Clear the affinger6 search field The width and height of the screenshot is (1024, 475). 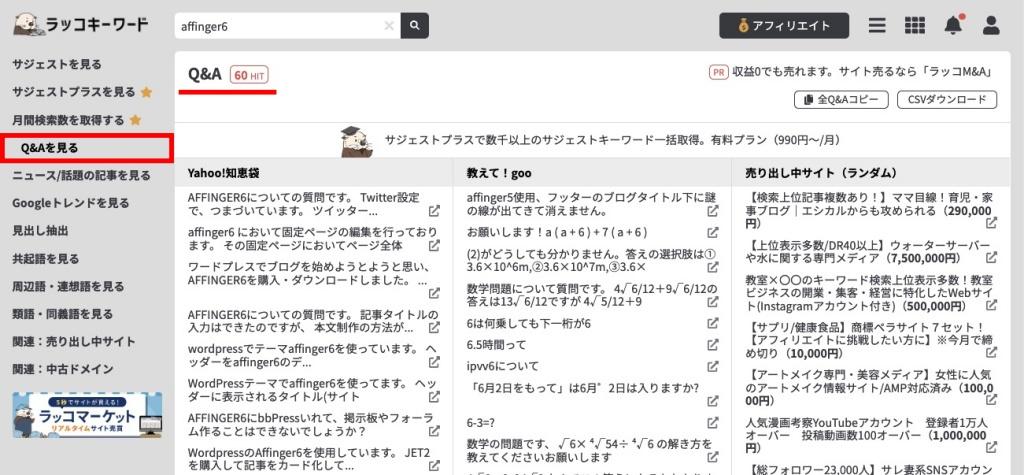(x=389, y=26)
